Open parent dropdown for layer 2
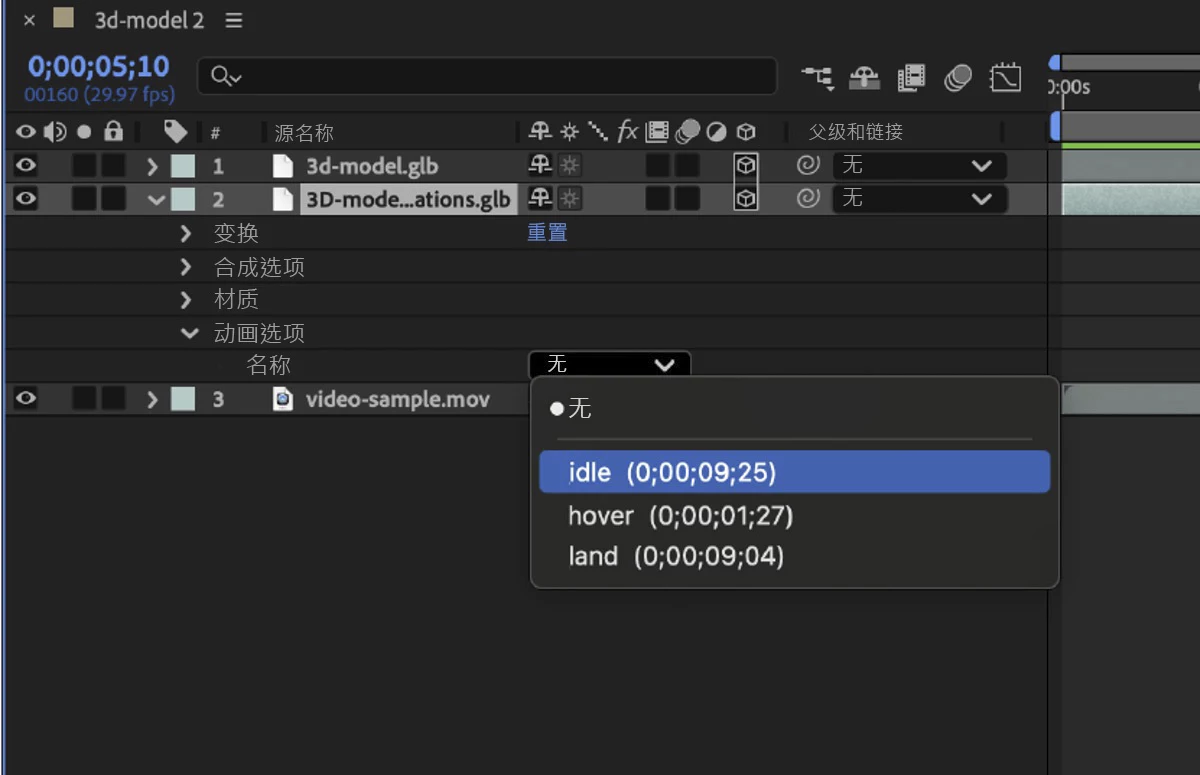This screenshot has height=775, width=1200. (918, 199)
